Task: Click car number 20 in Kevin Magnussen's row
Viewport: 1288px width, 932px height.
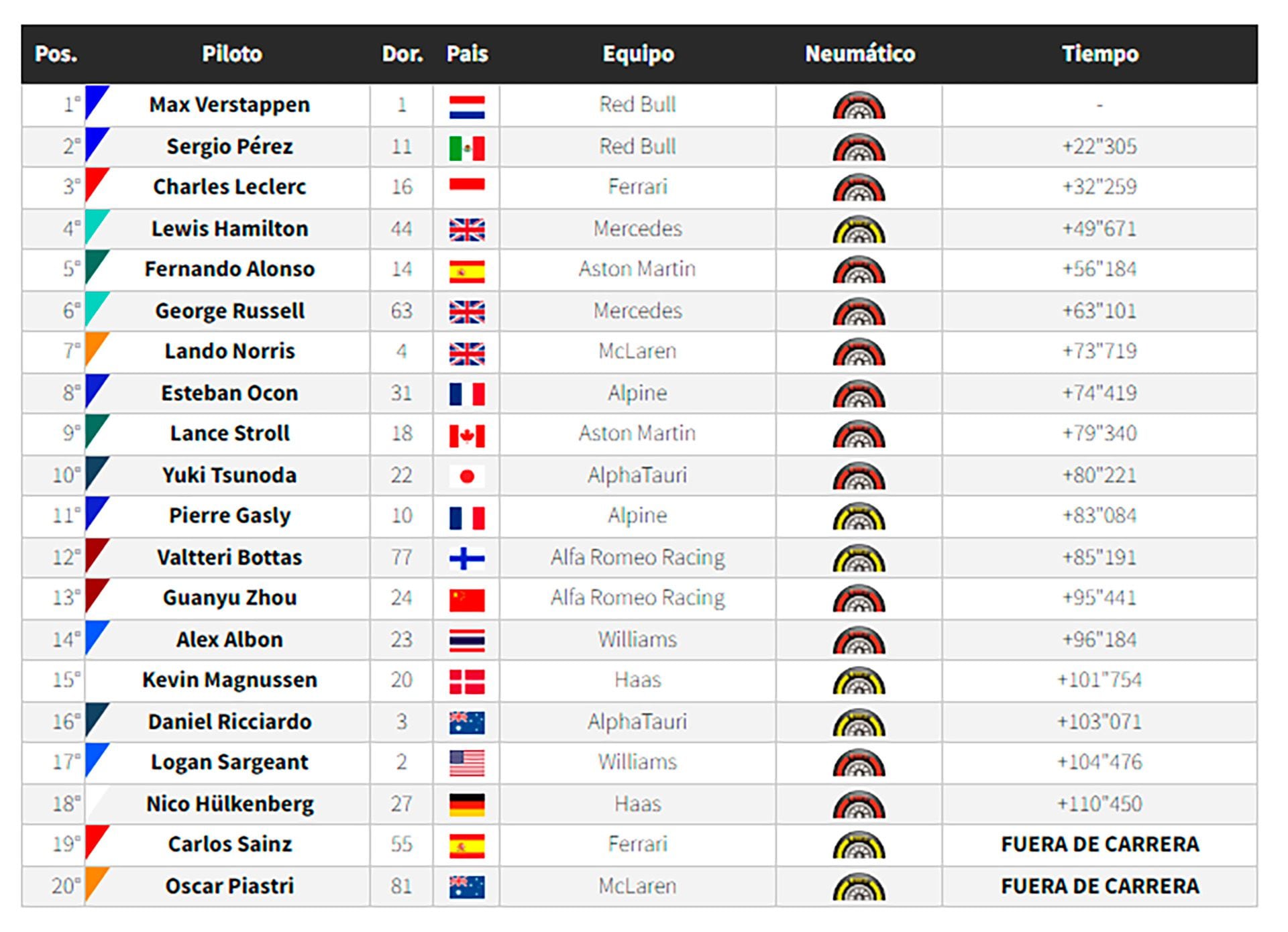Action: point(401,680)
